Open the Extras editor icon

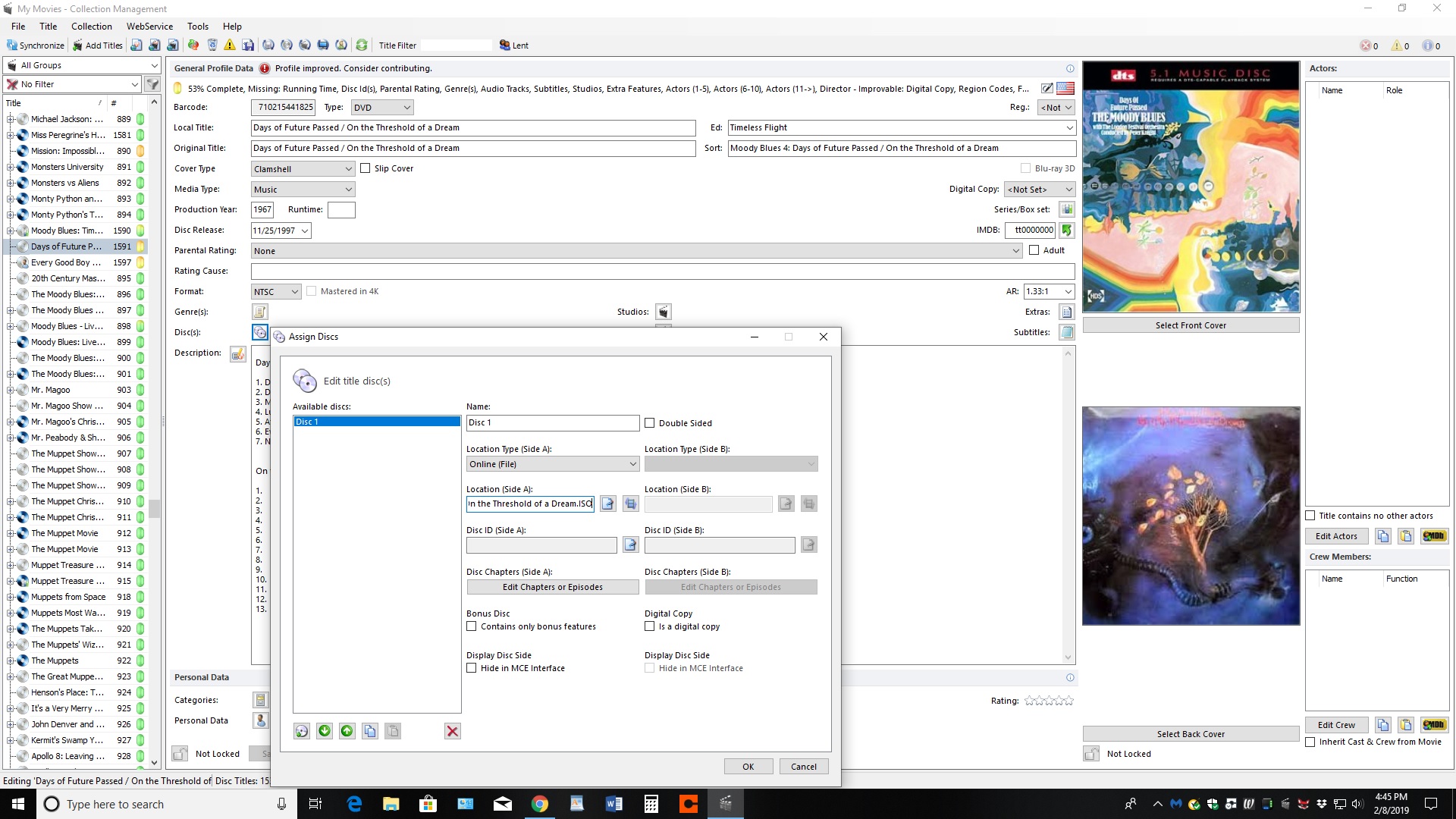[x=1067, y=312]
